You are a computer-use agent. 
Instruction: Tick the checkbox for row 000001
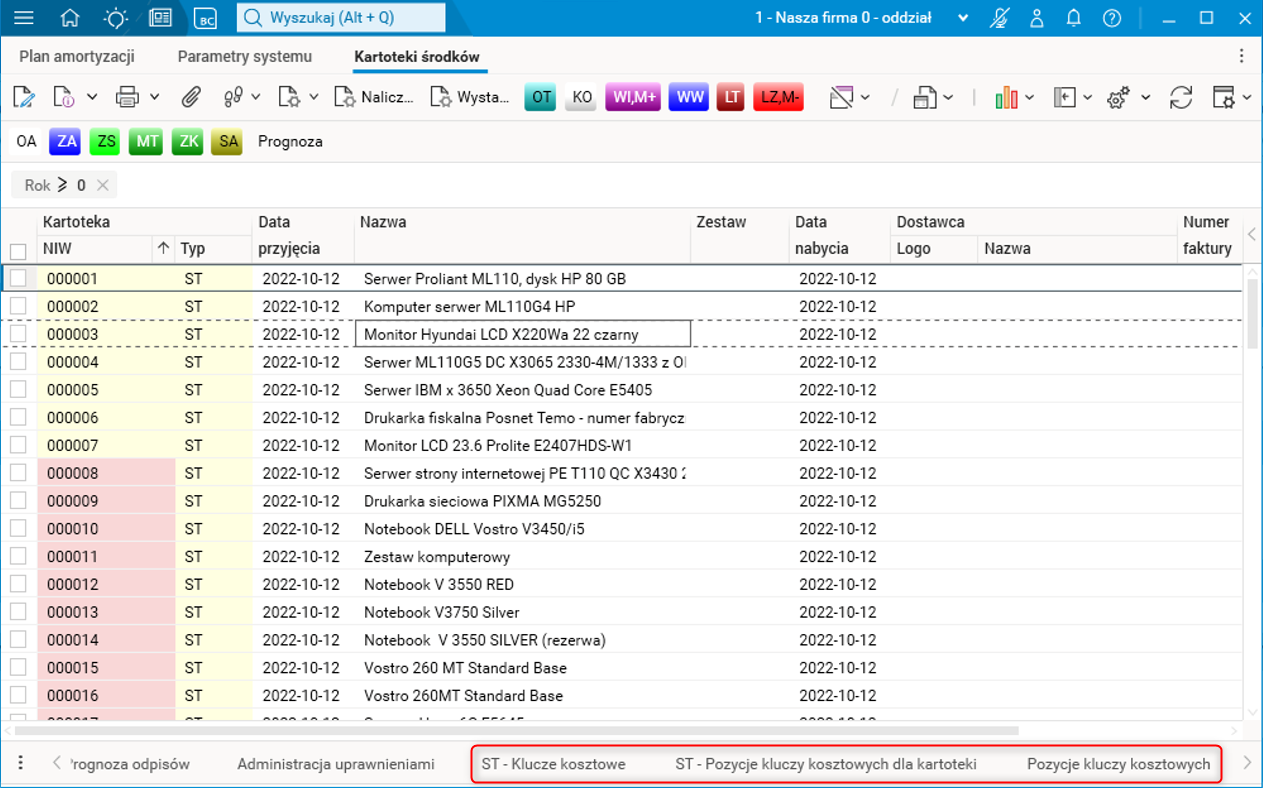(x=18, y=279)
